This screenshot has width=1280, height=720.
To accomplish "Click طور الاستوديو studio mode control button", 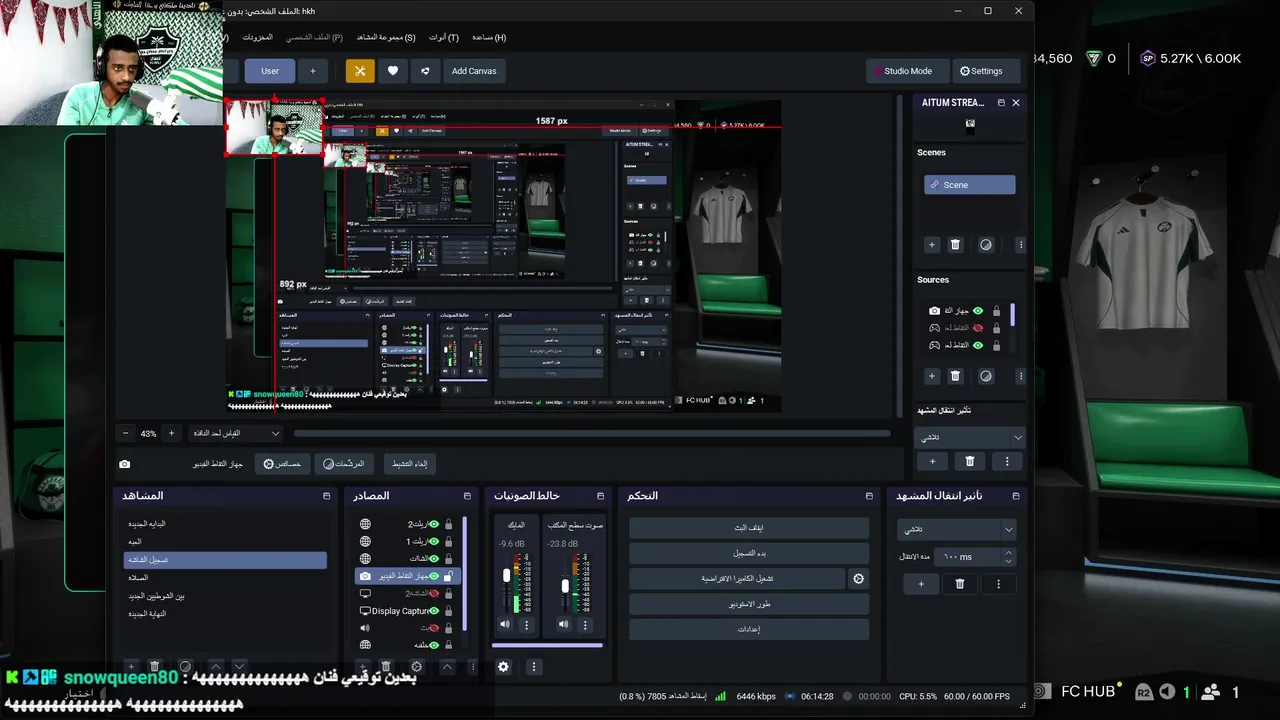I will pos(749,604).
